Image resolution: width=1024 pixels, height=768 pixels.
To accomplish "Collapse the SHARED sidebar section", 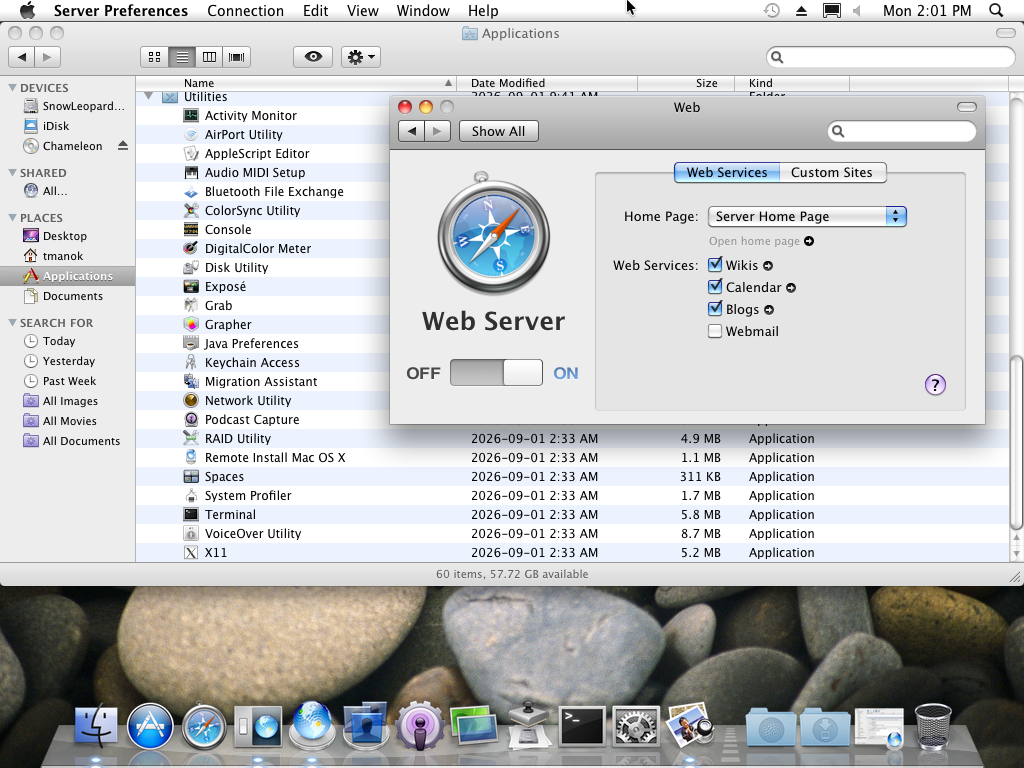I will (12, 172).
